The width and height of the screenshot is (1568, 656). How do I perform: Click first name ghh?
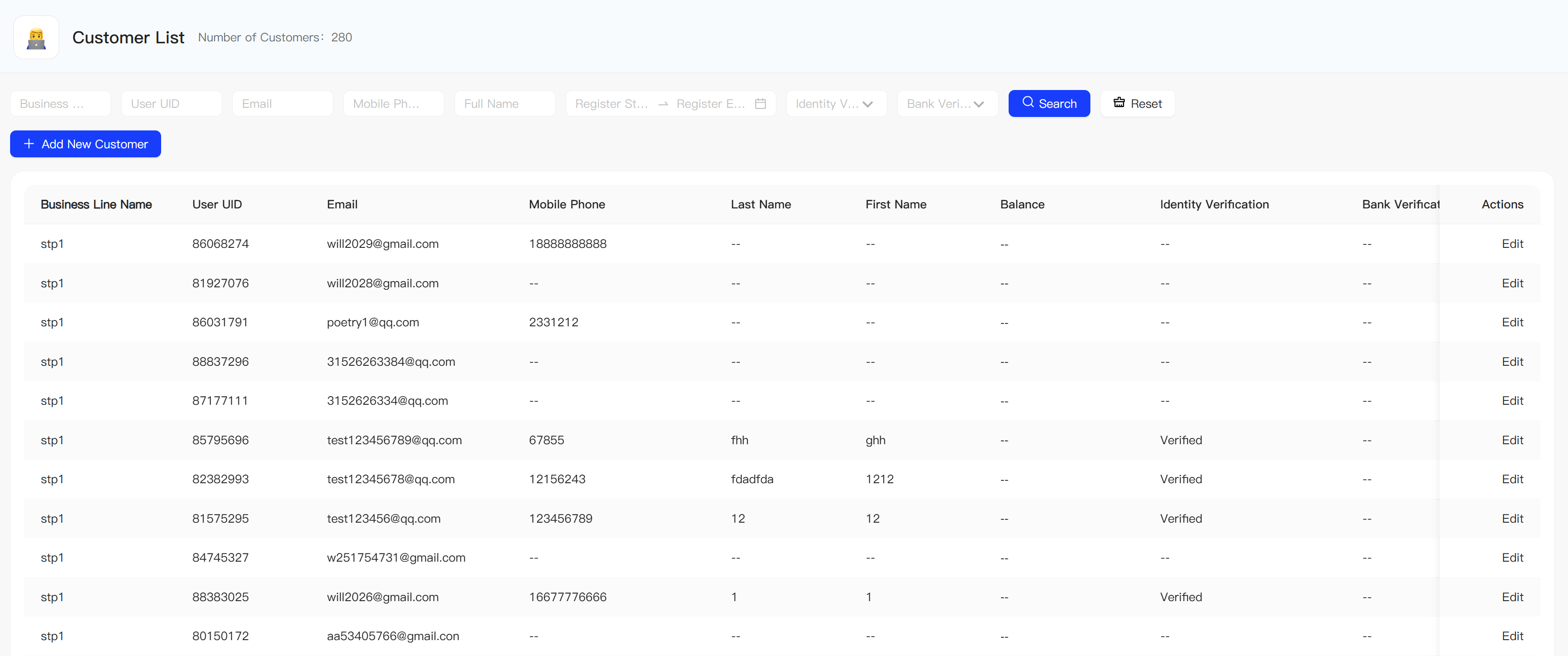[x=875, y=440]
